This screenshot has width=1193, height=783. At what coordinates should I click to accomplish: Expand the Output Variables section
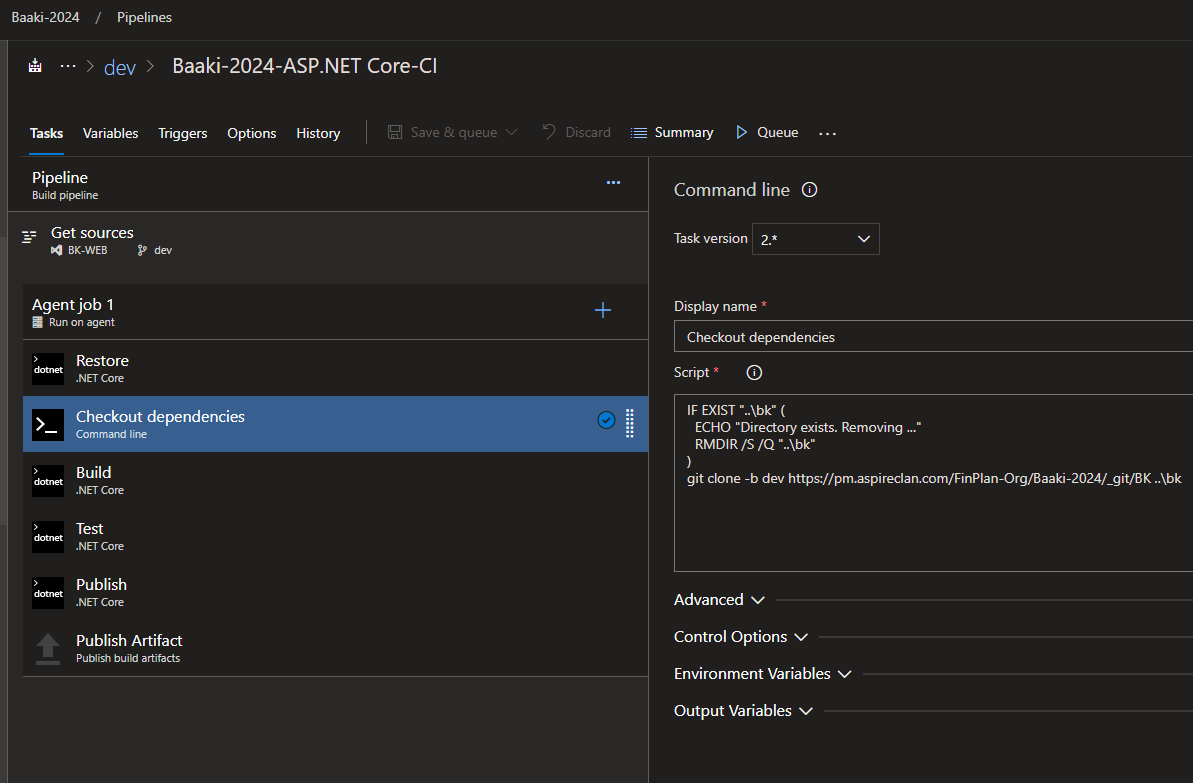pyautogui.click(x=743, y=711)
